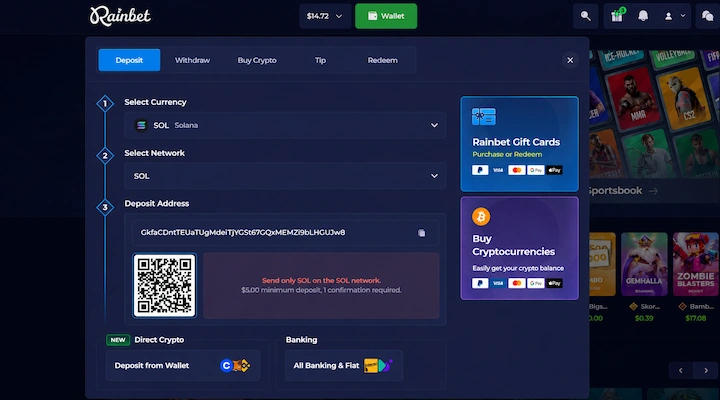Click the Rainbet logo
This screenshot has height=400, width=720.
pos(120,16)
